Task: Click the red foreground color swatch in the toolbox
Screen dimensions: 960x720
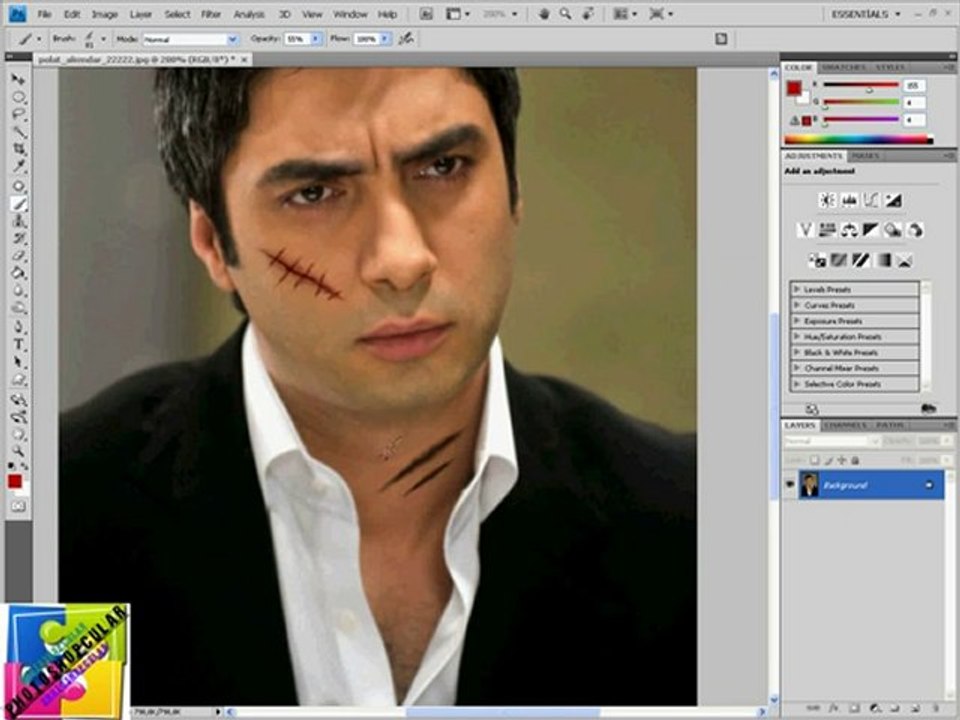Action: (x=15, y=481)
